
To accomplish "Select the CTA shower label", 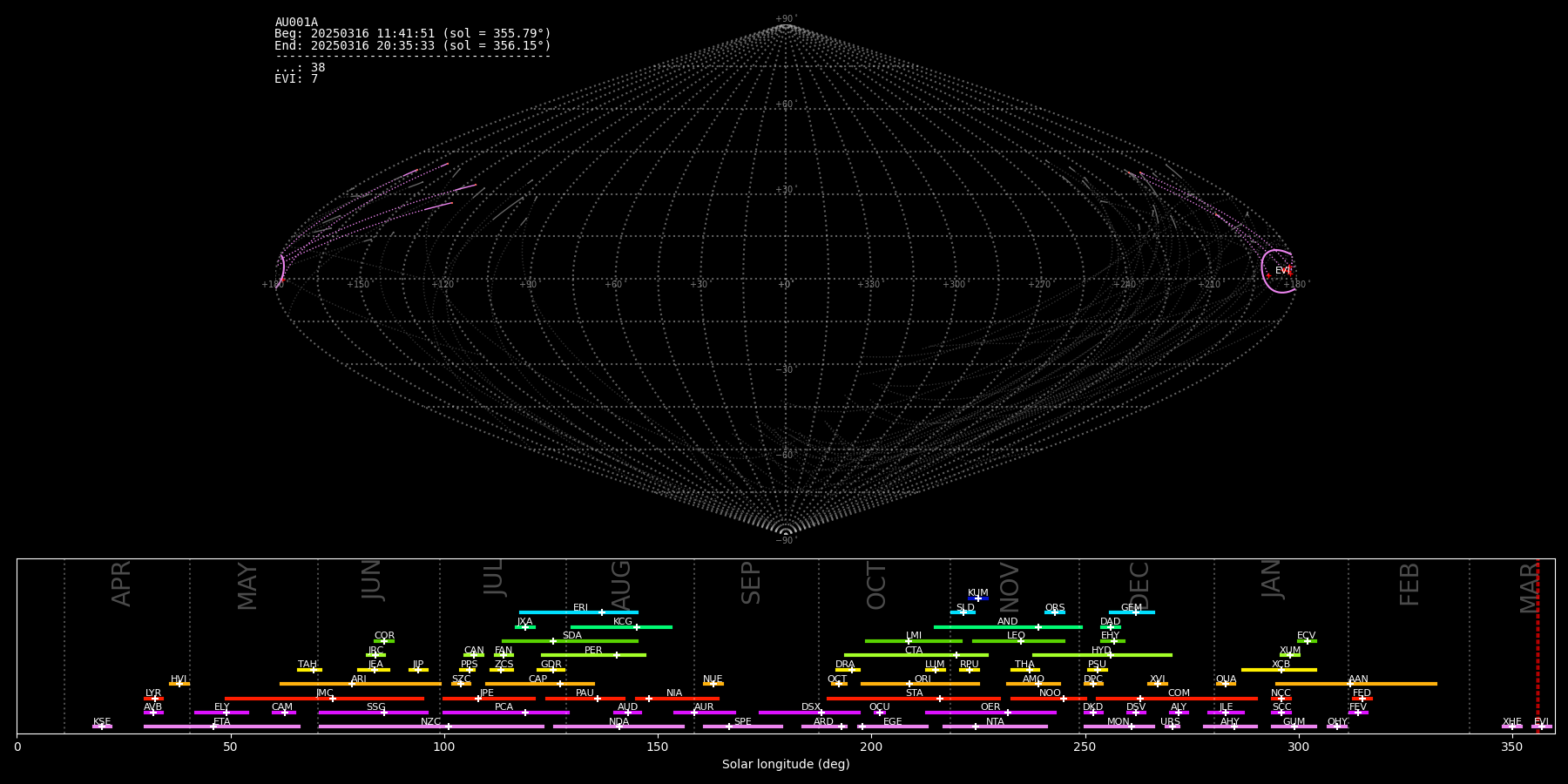I will [913, 651].
